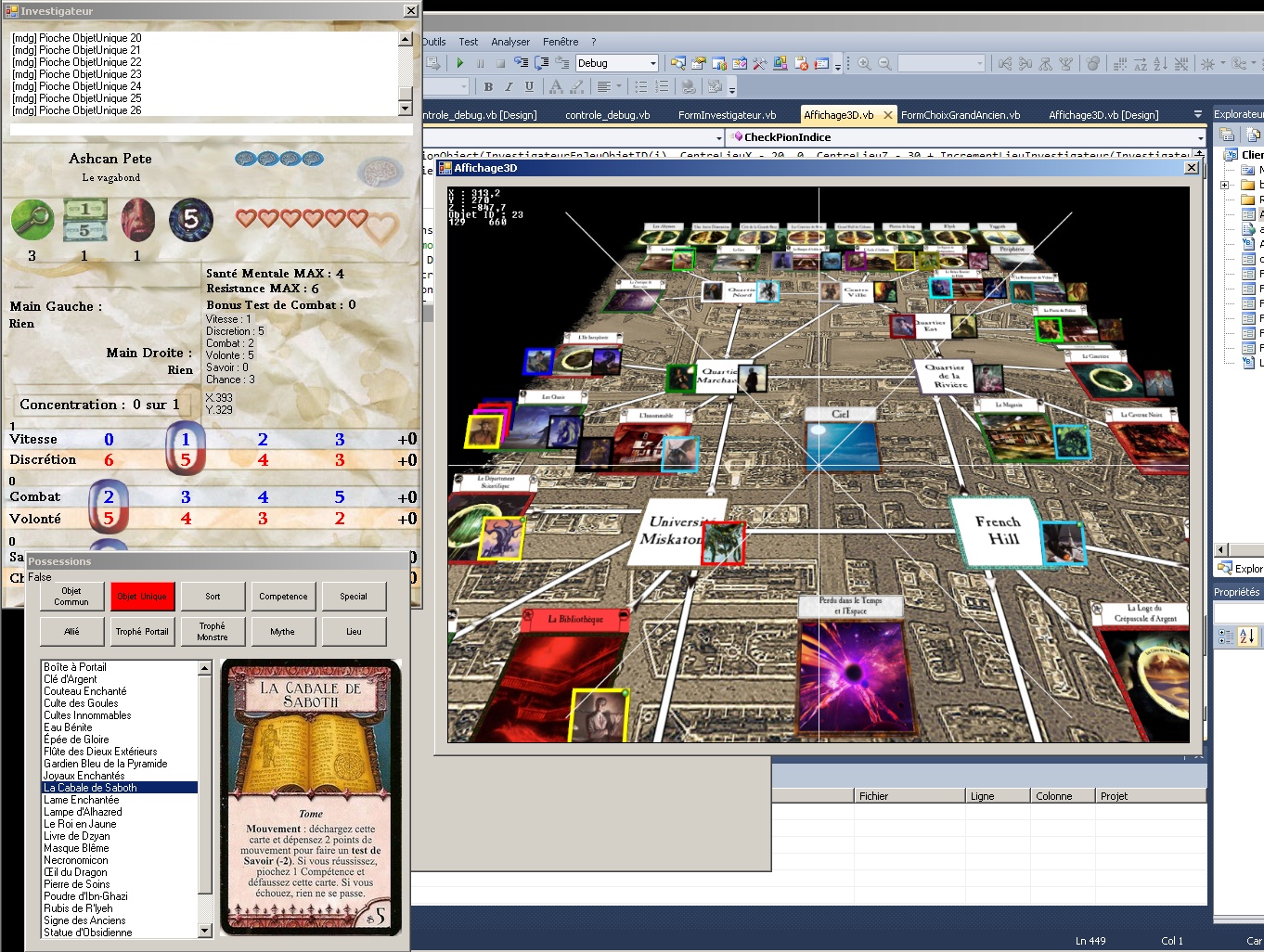The width and height of the screenshot is (1264, 952).
Task: Switch to FormChoixGrandAncien.vb tab
Action: click(961, 115)
